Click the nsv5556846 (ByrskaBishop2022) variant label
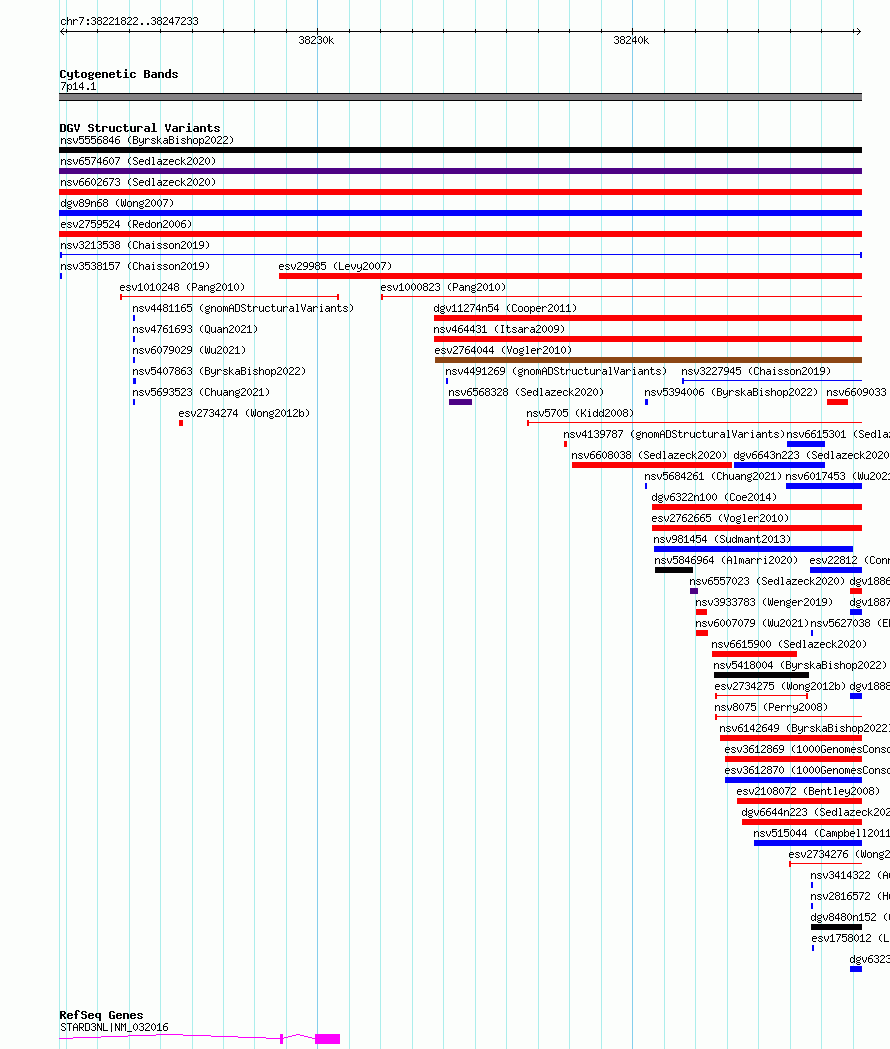Viewport: 890px width, 1049px height. tap(147, 140)
